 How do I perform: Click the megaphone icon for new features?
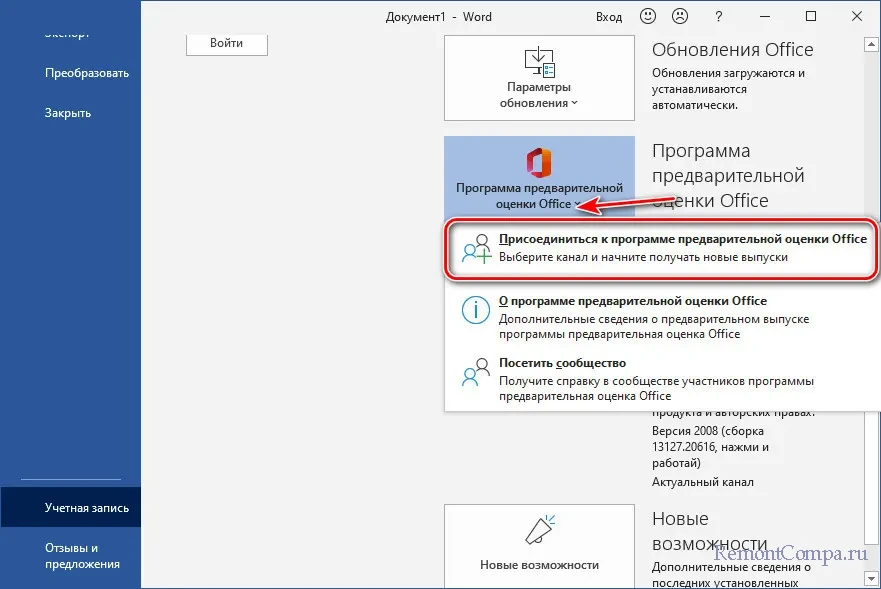[539, 531]
